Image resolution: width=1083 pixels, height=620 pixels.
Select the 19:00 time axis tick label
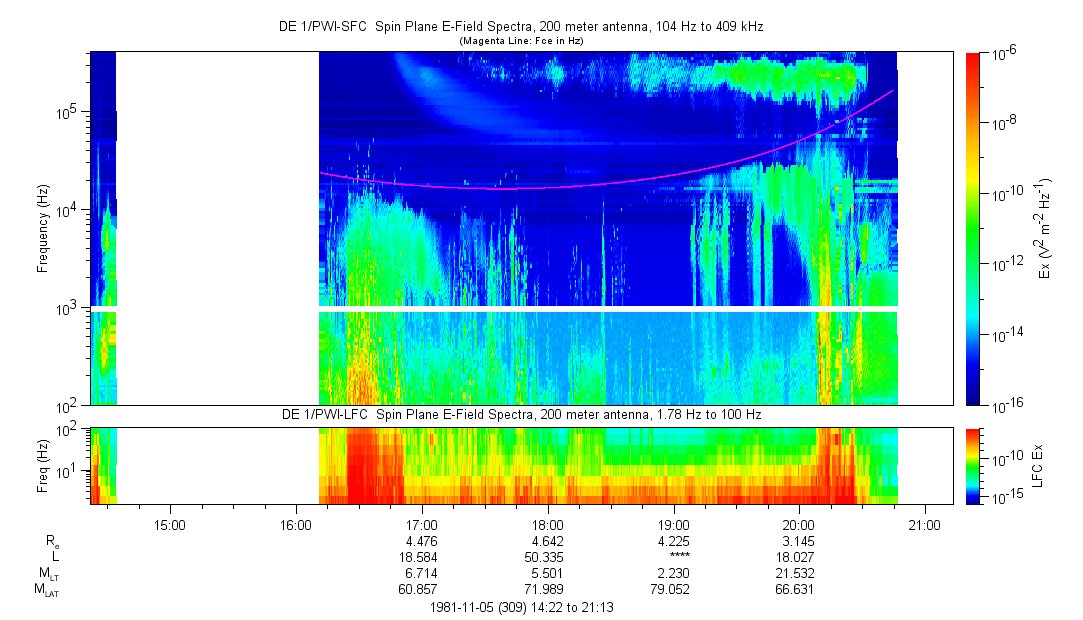(x=674, y=524)
